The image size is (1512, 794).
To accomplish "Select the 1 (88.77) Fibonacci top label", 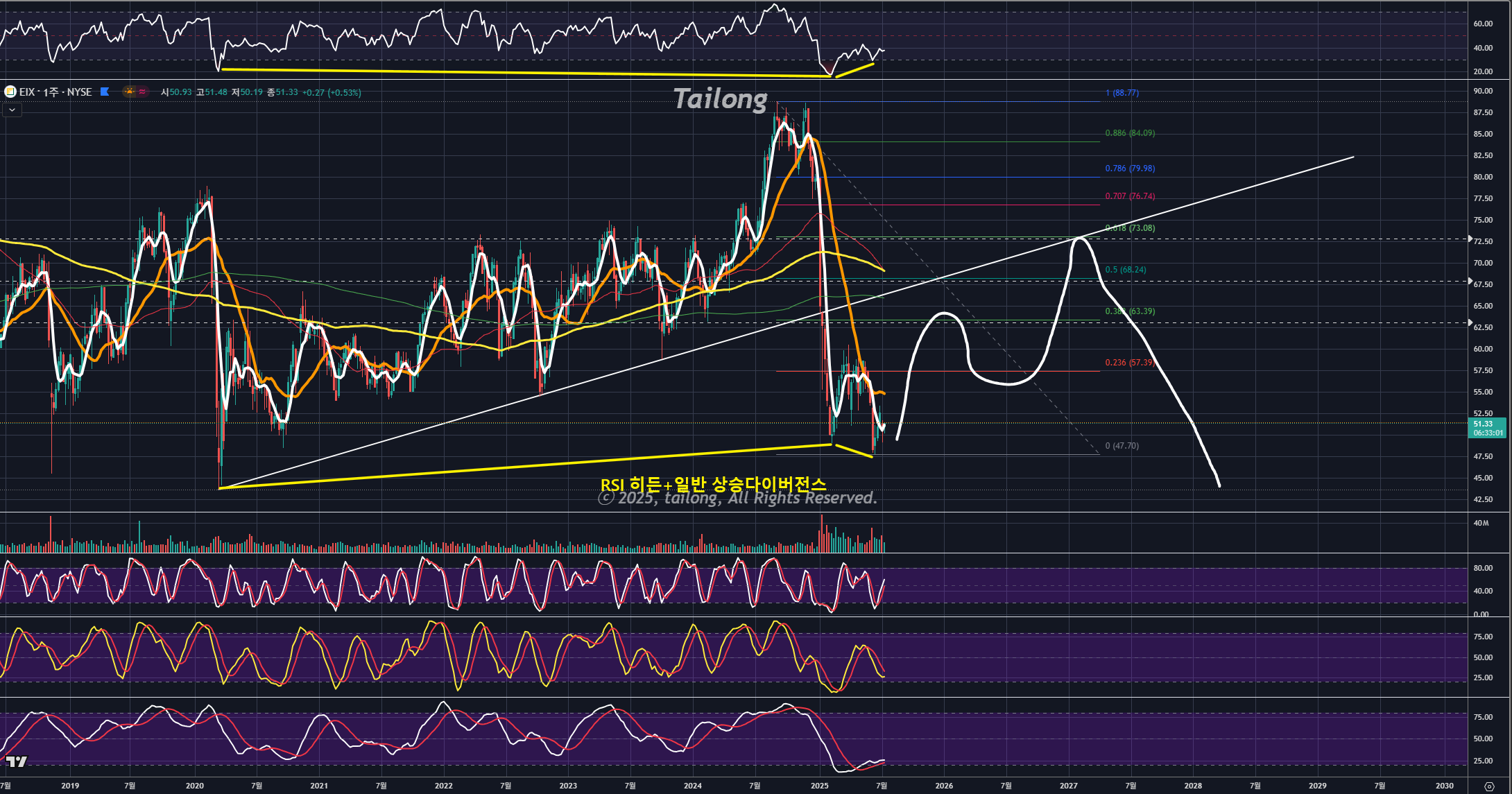I will point(1122,93).
